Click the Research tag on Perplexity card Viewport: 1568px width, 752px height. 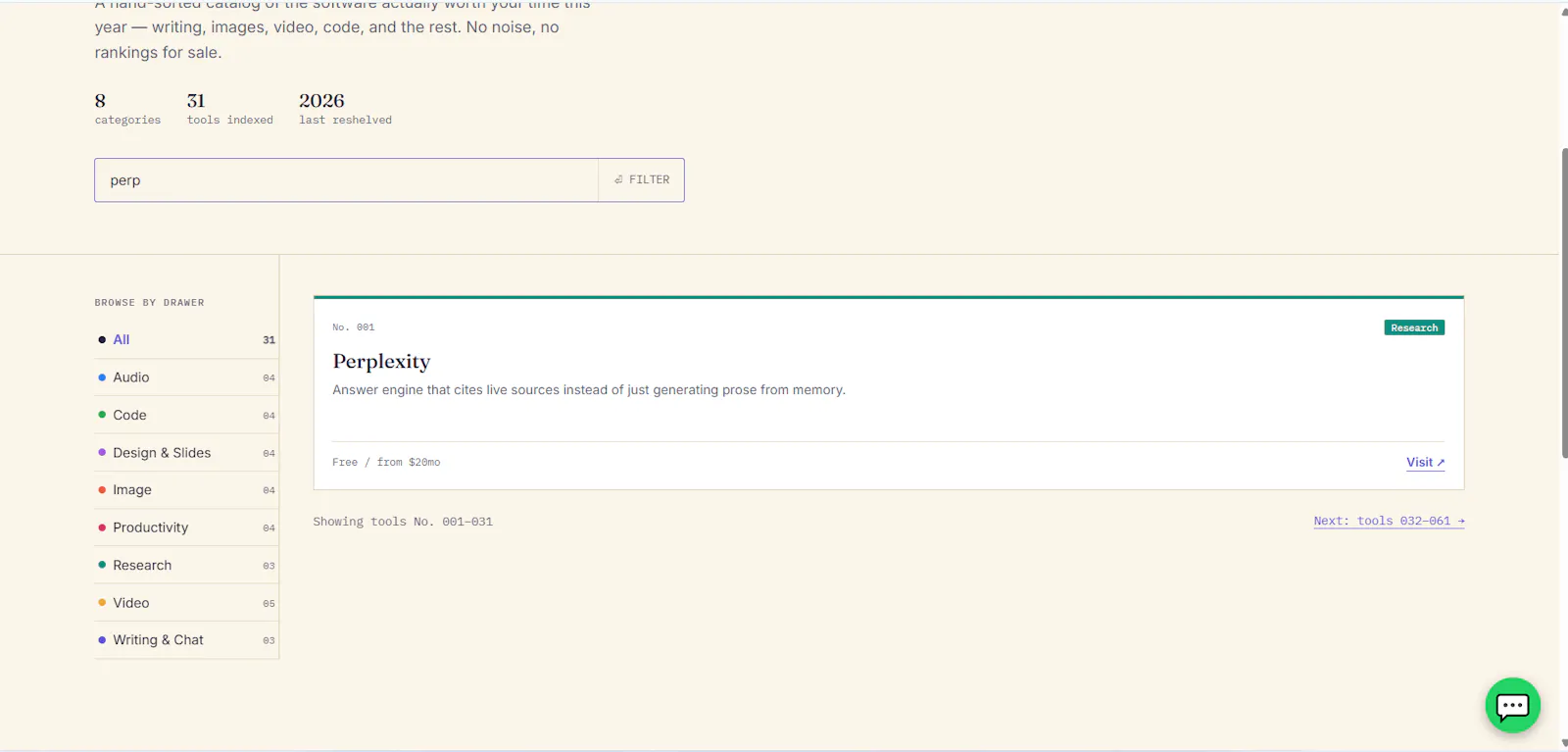click(1414, 327)
